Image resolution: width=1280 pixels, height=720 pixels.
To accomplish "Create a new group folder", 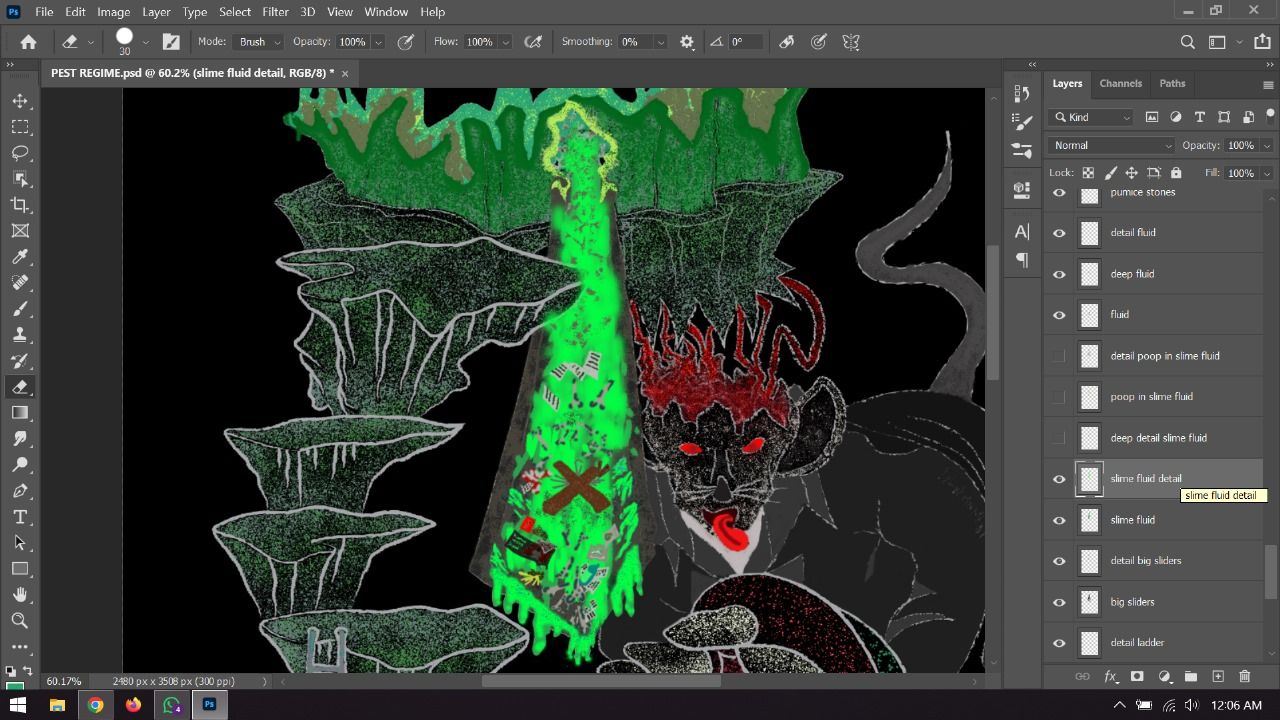I will click(x=1191, y=677).
